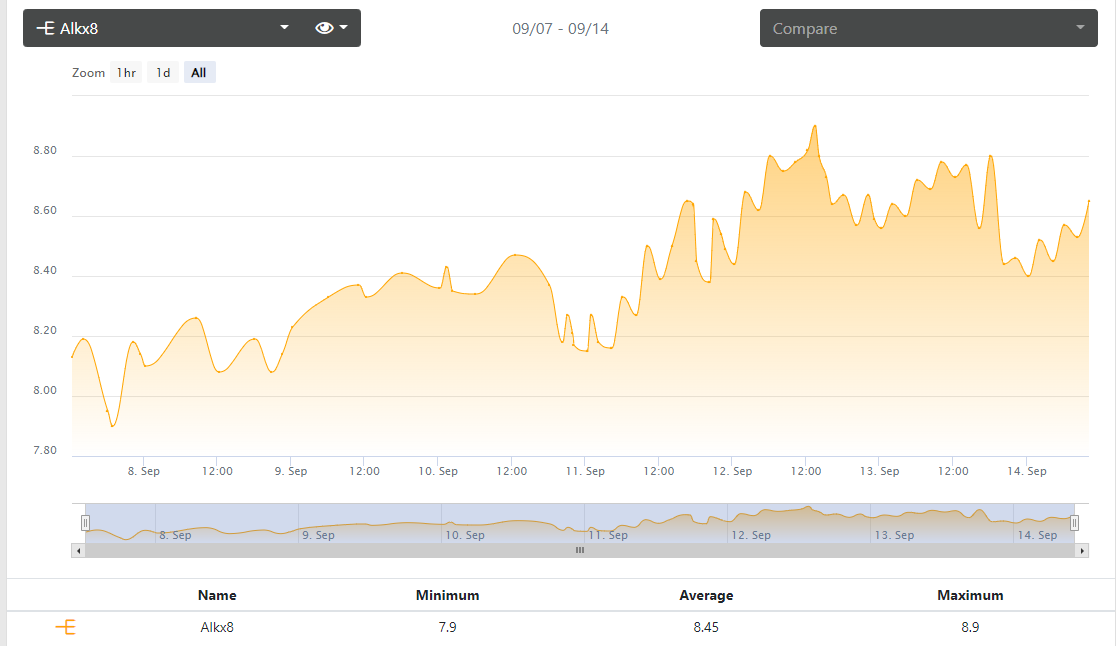Click the maximum value 8.9
The image size is (1116, 646).
[970, 628]
